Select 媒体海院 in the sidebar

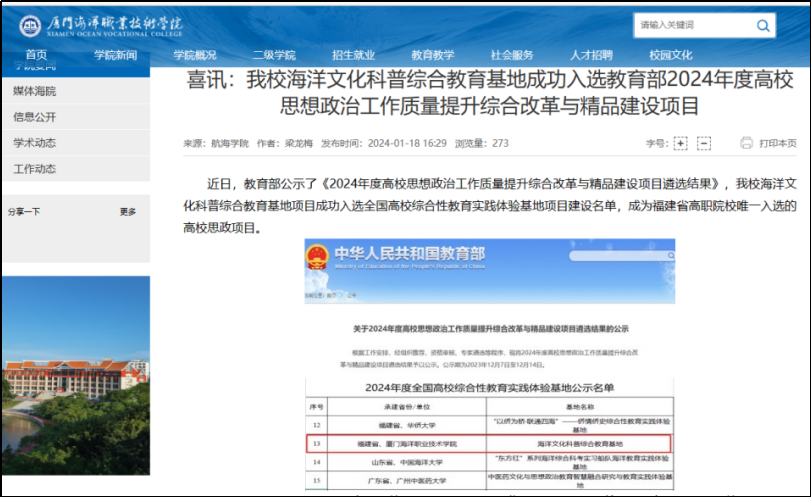tap(35, 91)
